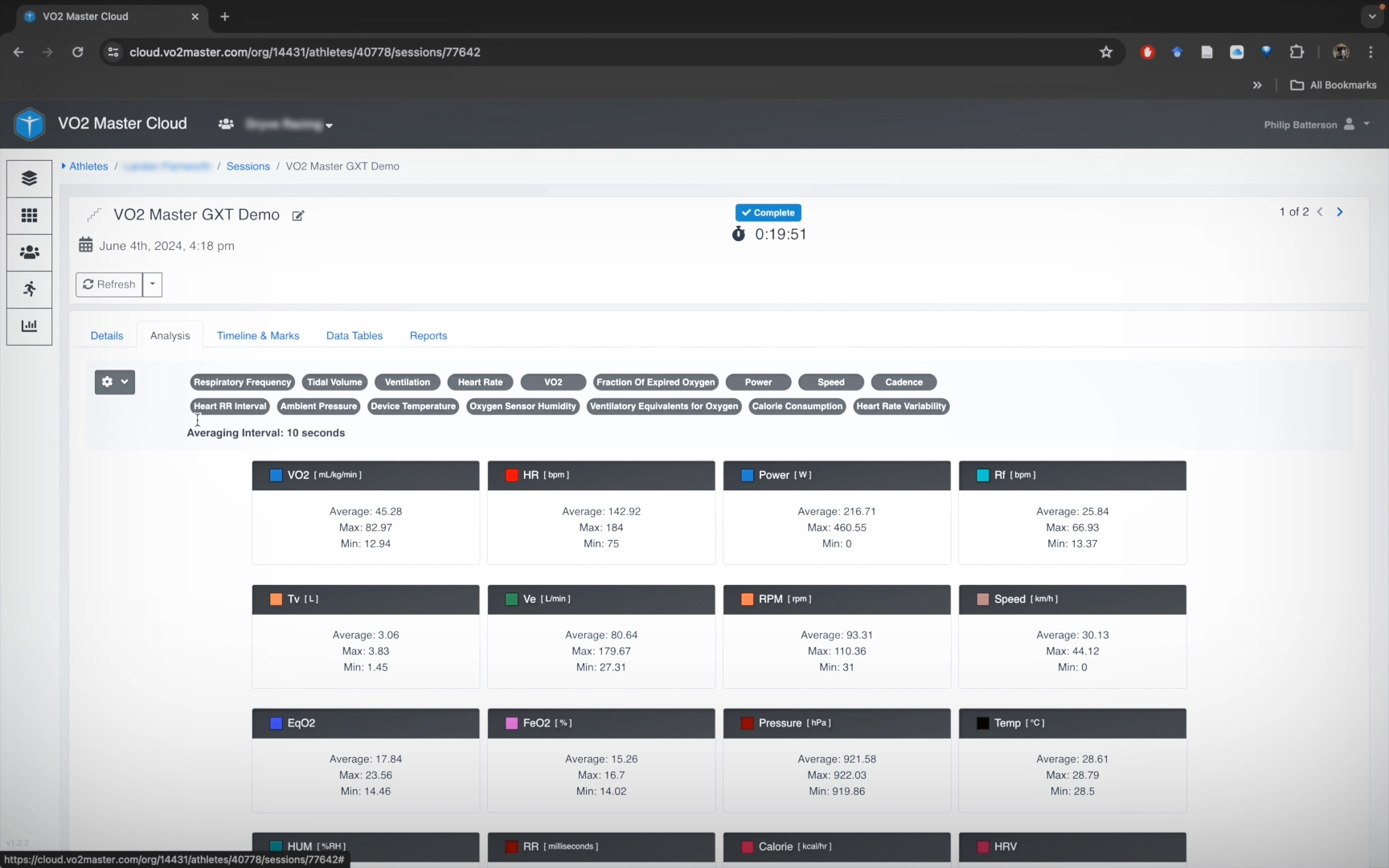Toggle the Respiratory Frequency metric pill
This screenshot has height=868, width=1389.
pos(242,383)
